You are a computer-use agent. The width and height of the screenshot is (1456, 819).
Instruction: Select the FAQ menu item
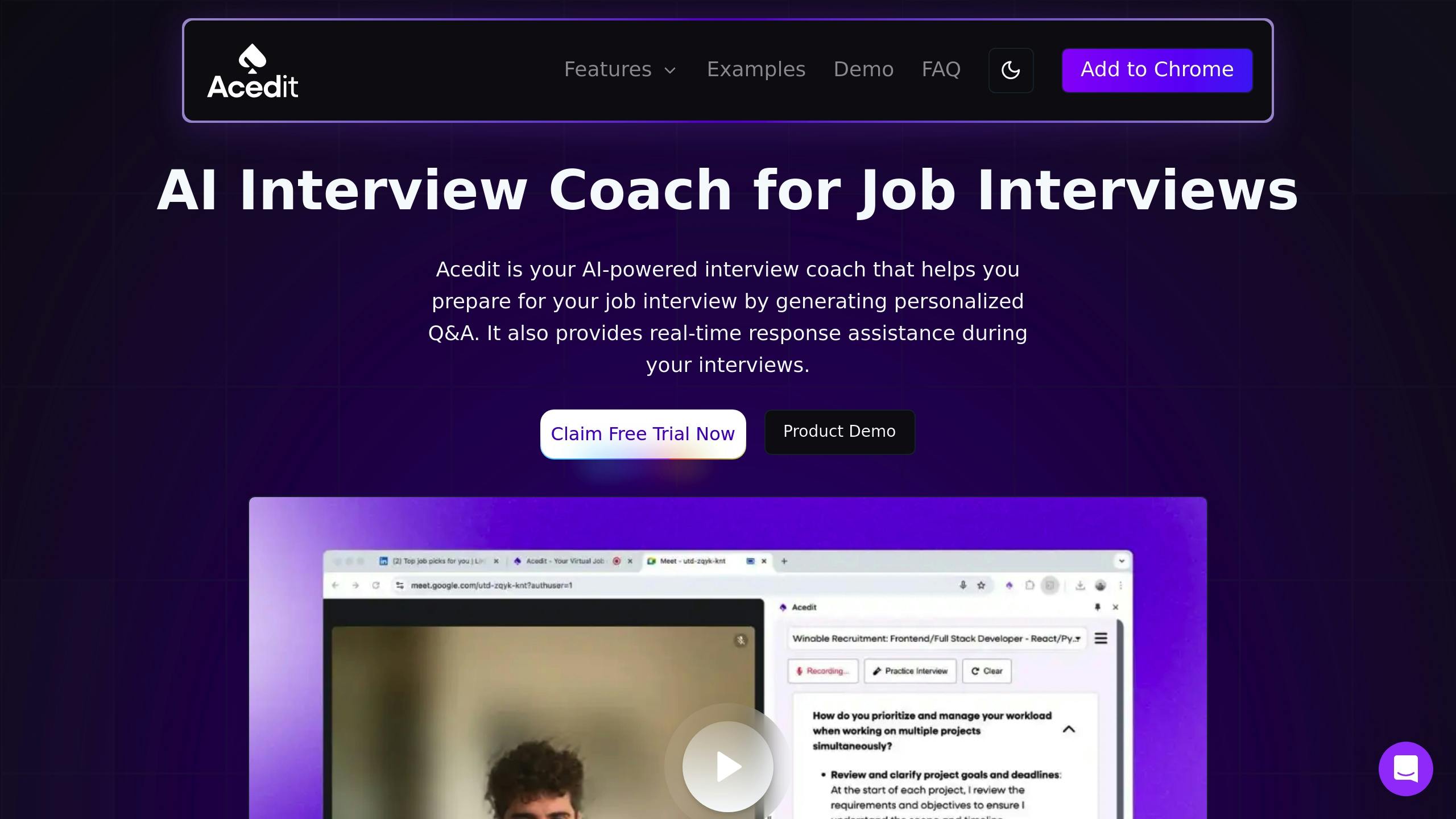pyautogui.click(x=941, y=69)
